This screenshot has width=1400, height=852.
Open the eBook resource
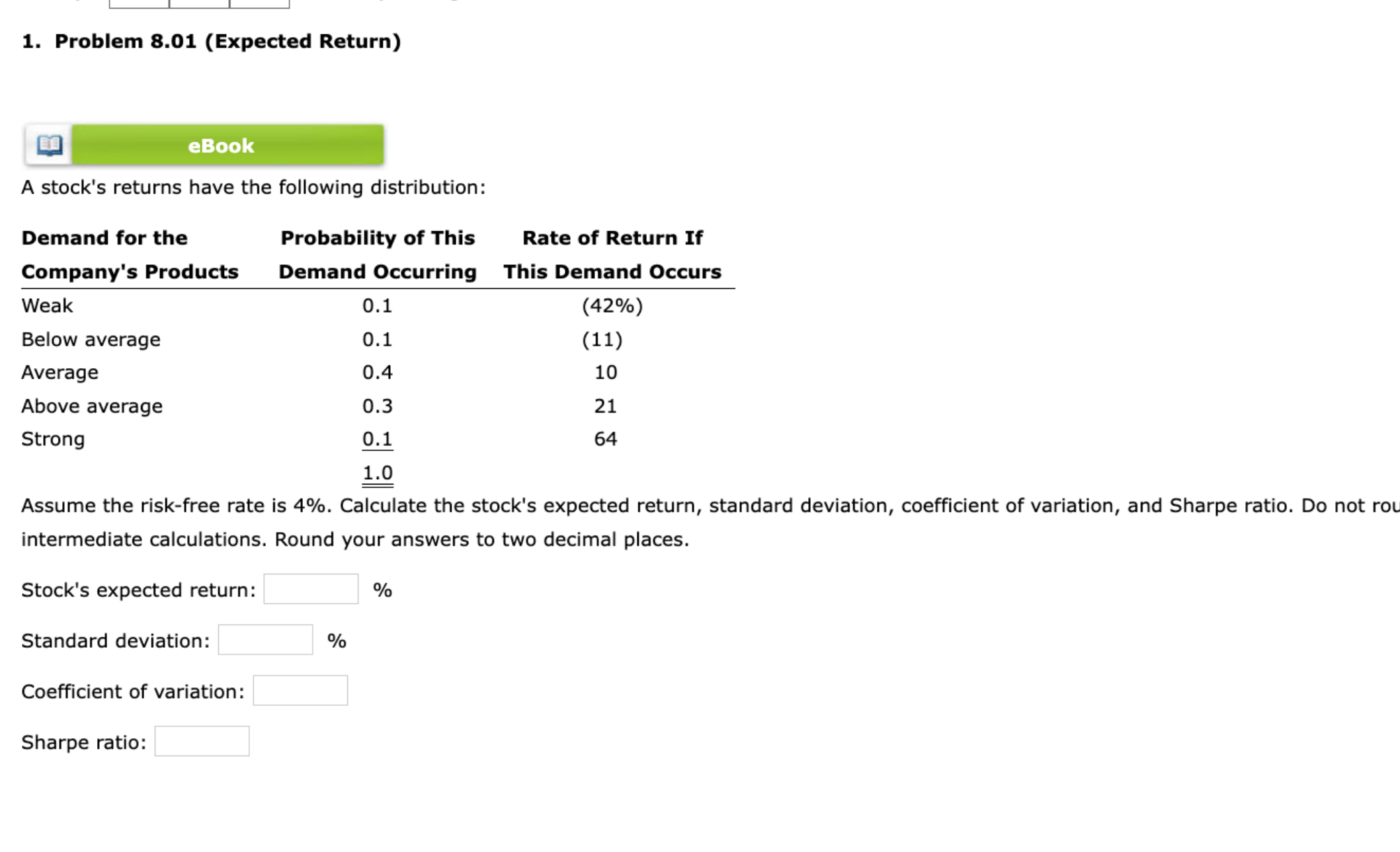tap(221, 145)
